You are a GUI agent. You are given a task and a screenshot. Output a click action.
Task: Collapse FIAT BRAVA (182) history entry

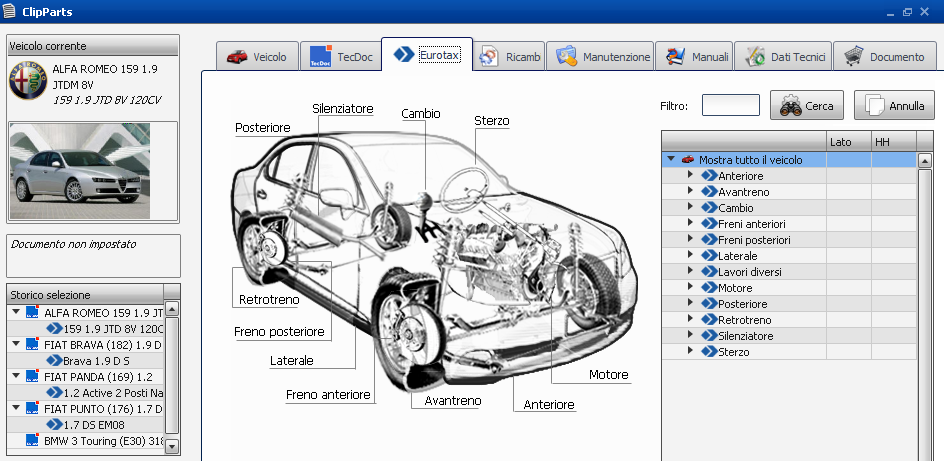(16, 344)
